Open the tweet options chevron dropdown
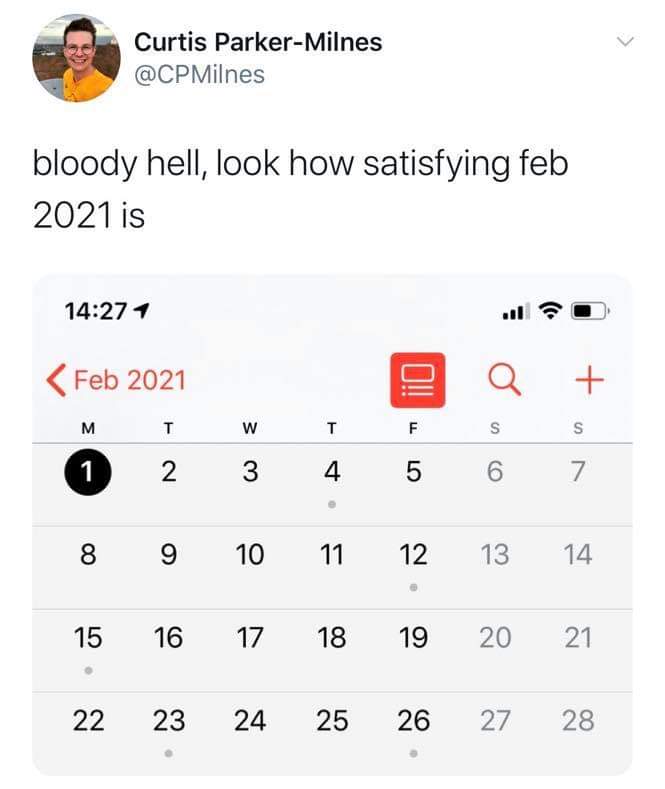Viewport: 665px width, 789px height. click(x=625, y=42)
